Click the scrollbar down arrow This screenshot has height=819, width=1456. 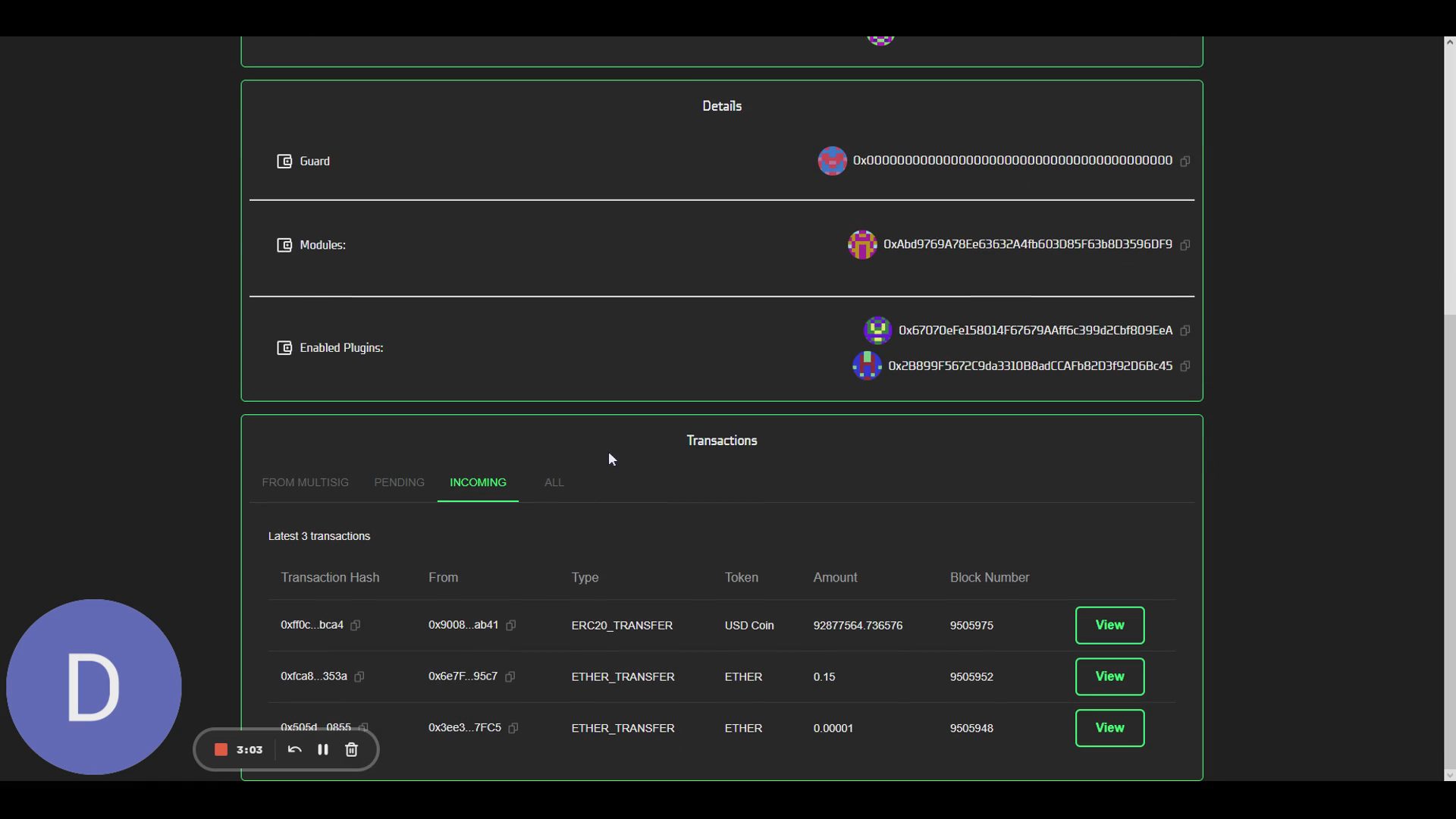[x=1449, y=775]
